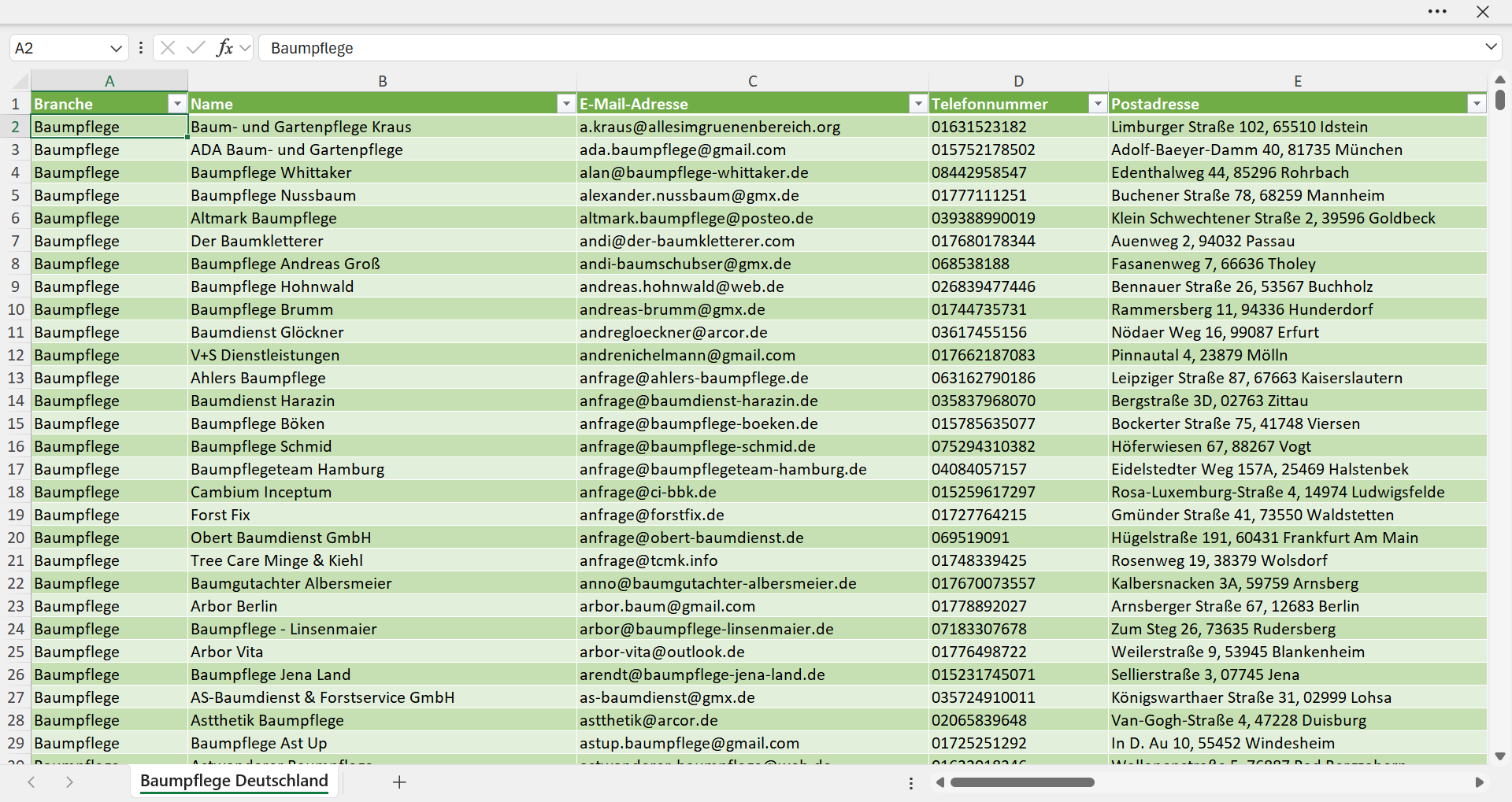Go to next sheet arrow
Screen dimensions: 1512x802
pos(69,782)
